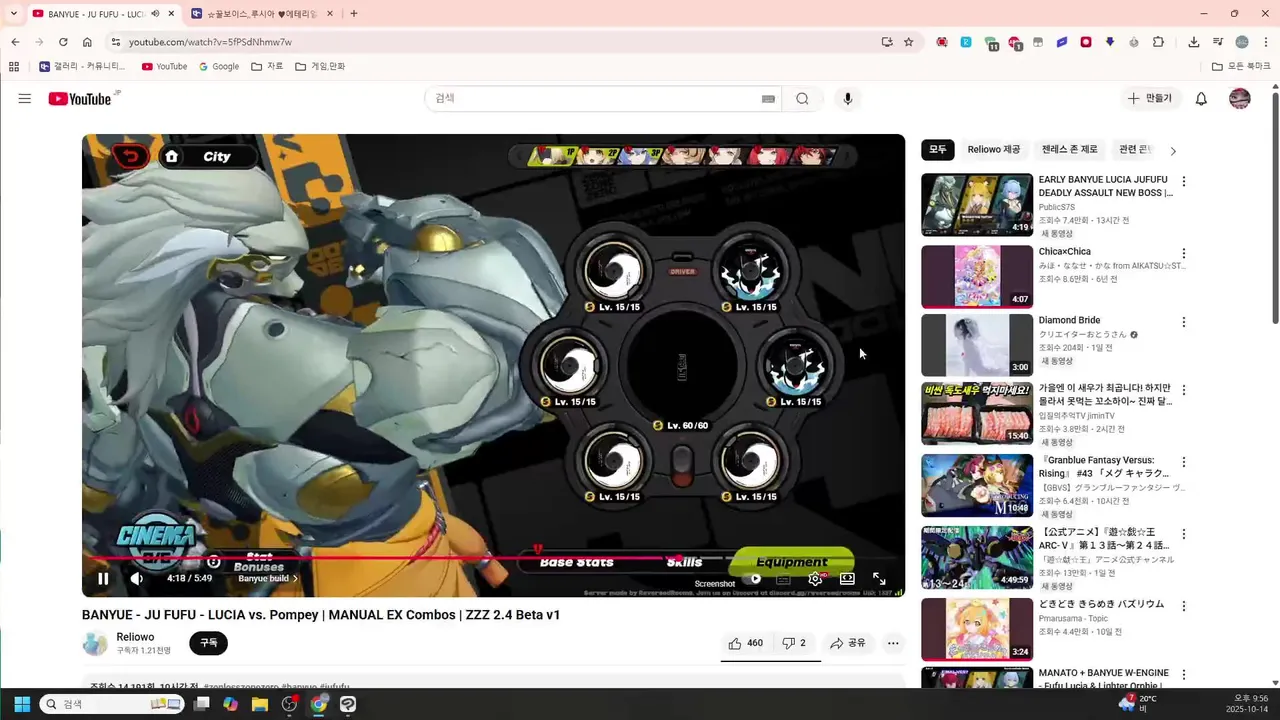Open the Google bookmark
This screenshot has width=1280, height=720.
click(x=219, y=67)
